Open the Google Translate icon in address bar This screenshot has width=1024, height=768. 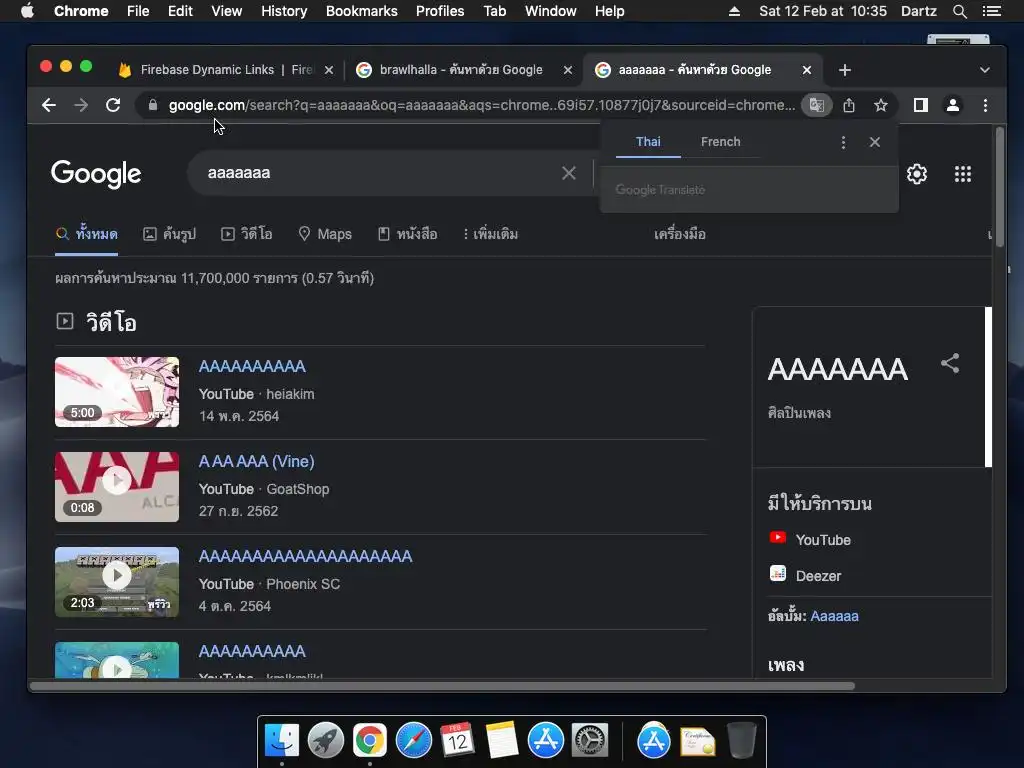coord(816,105)
